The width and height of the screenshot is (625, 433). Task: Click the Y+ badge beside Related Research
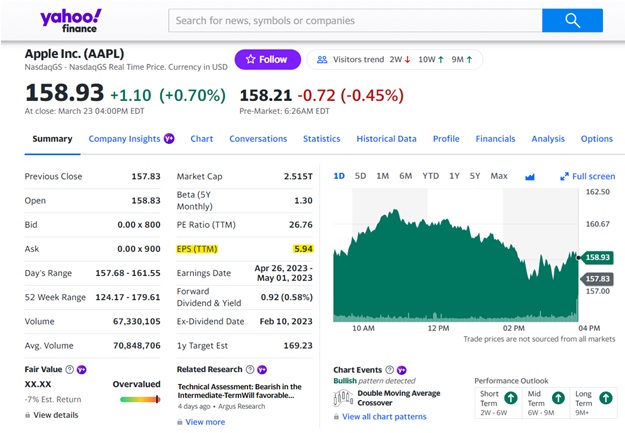click(x=262, y=369)
